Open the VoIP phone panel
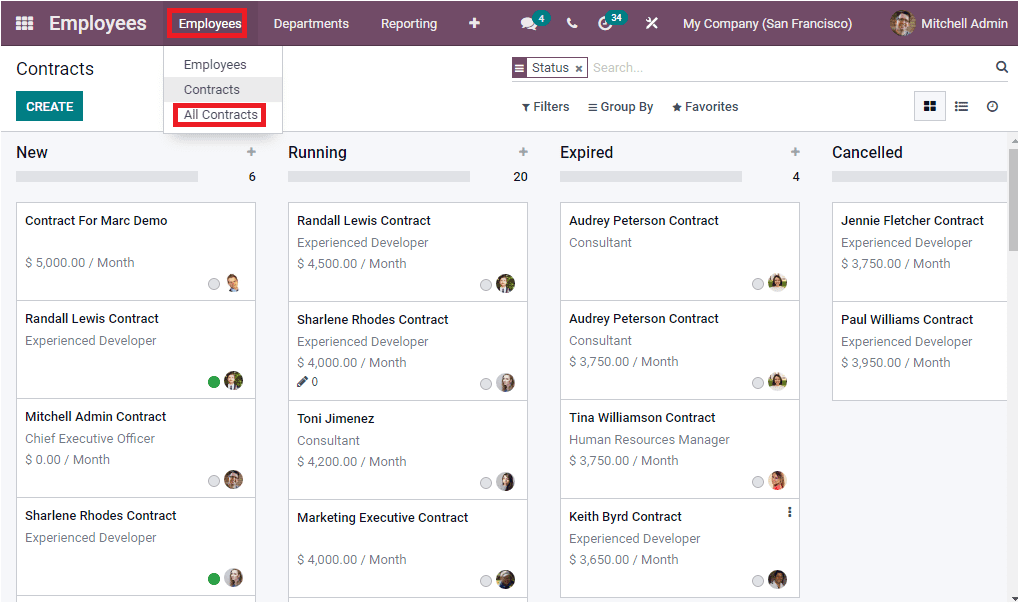 (571, 22)
